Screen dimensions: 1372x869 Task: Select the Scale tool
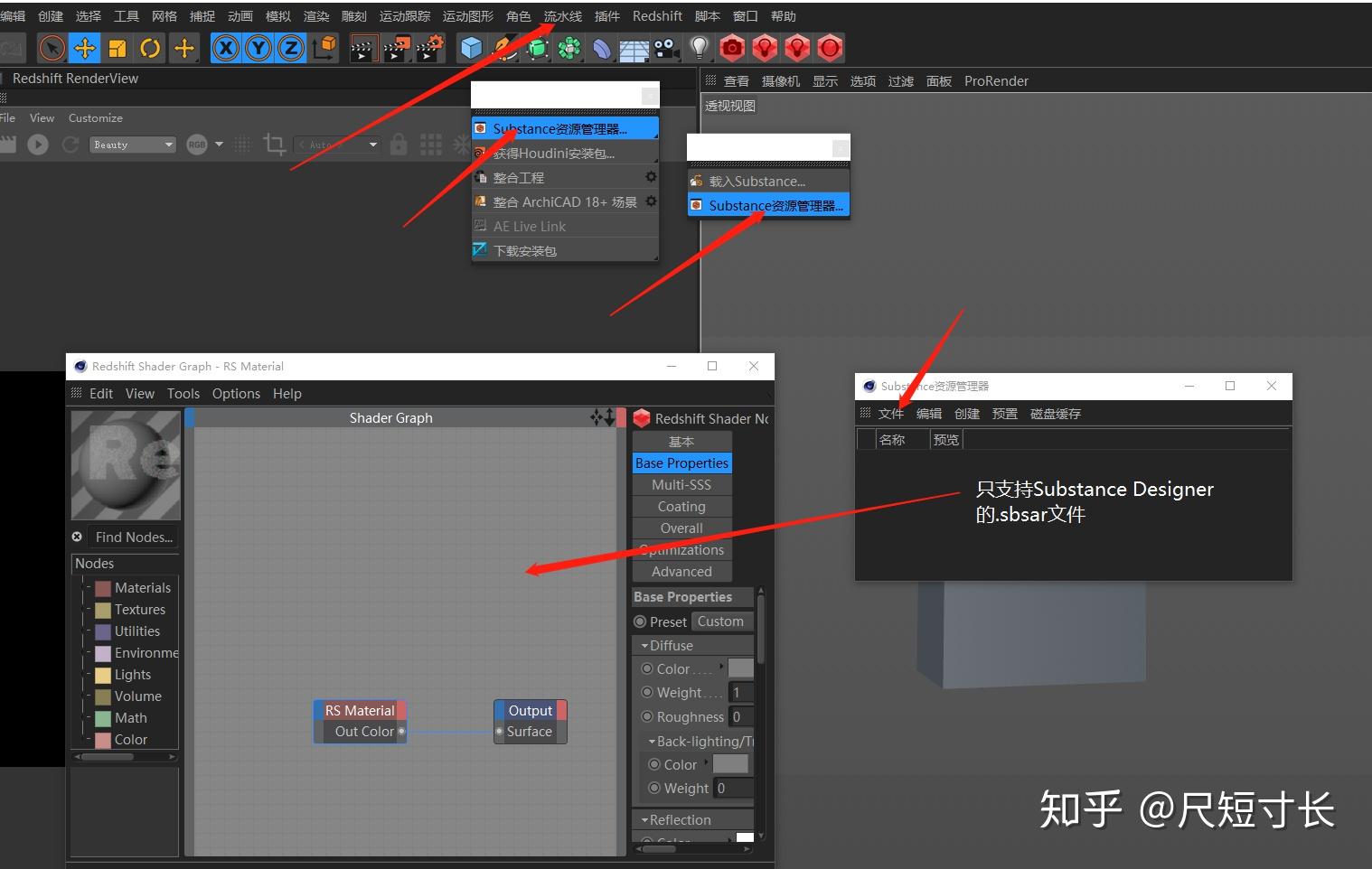click(x=117, y=47)
